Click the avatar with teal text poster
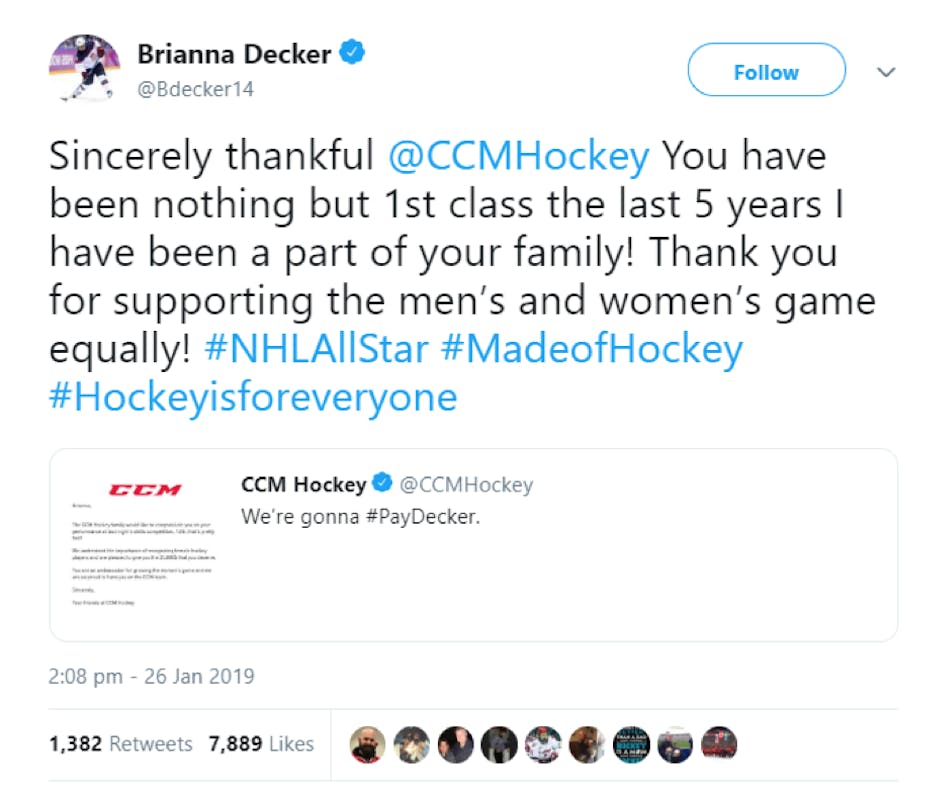The width and height of the screenshot is (940, 794). (631, 743)
